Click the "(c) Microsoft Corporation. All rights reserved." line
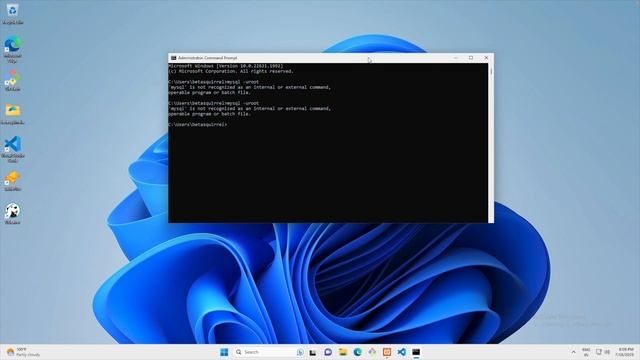 pyautogui.click(x=231, y=71)
